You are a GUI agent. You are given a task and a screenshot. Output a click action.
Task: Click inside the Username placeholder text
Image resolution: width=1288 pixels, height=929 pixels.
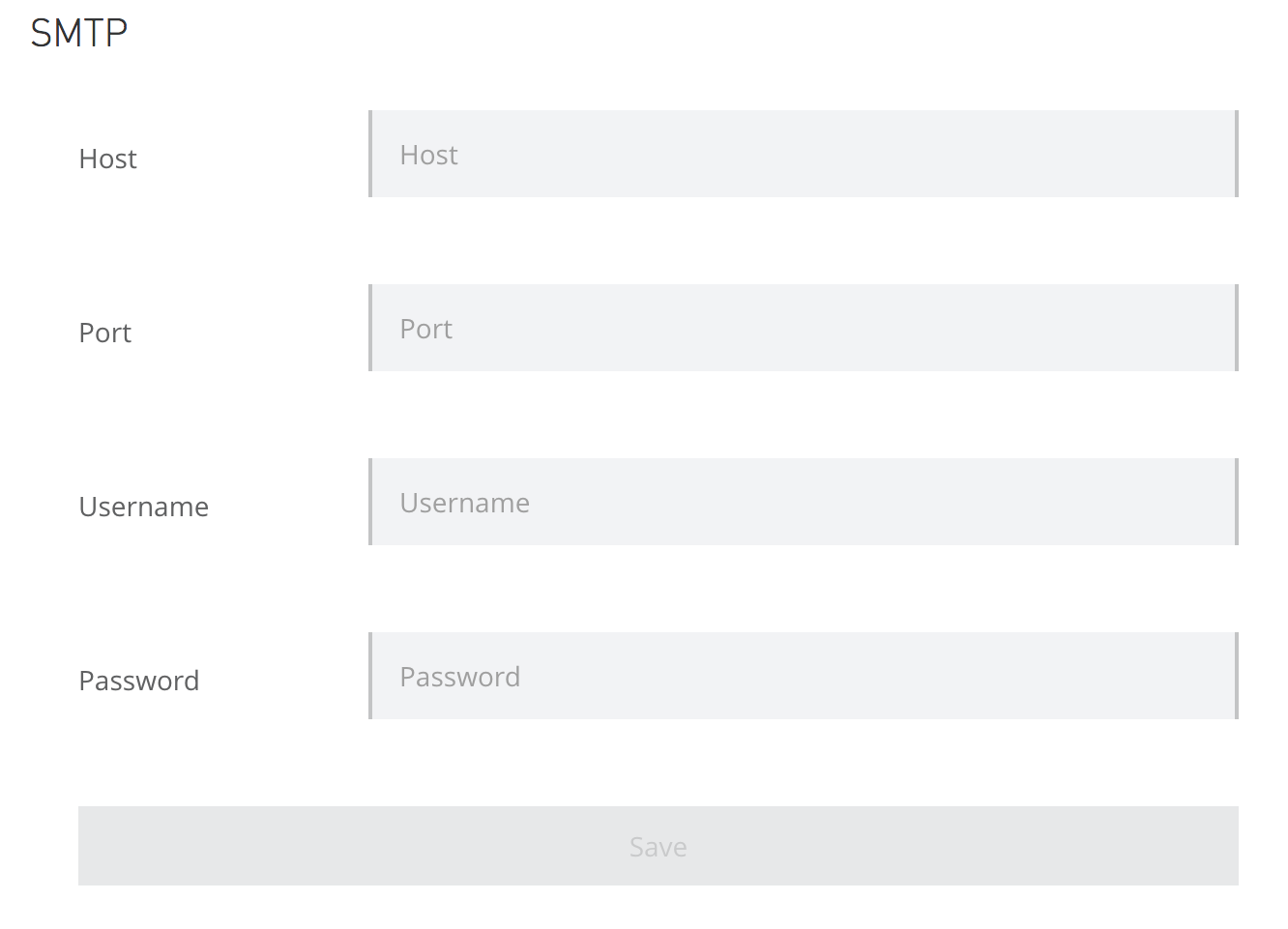click(464, 502)
